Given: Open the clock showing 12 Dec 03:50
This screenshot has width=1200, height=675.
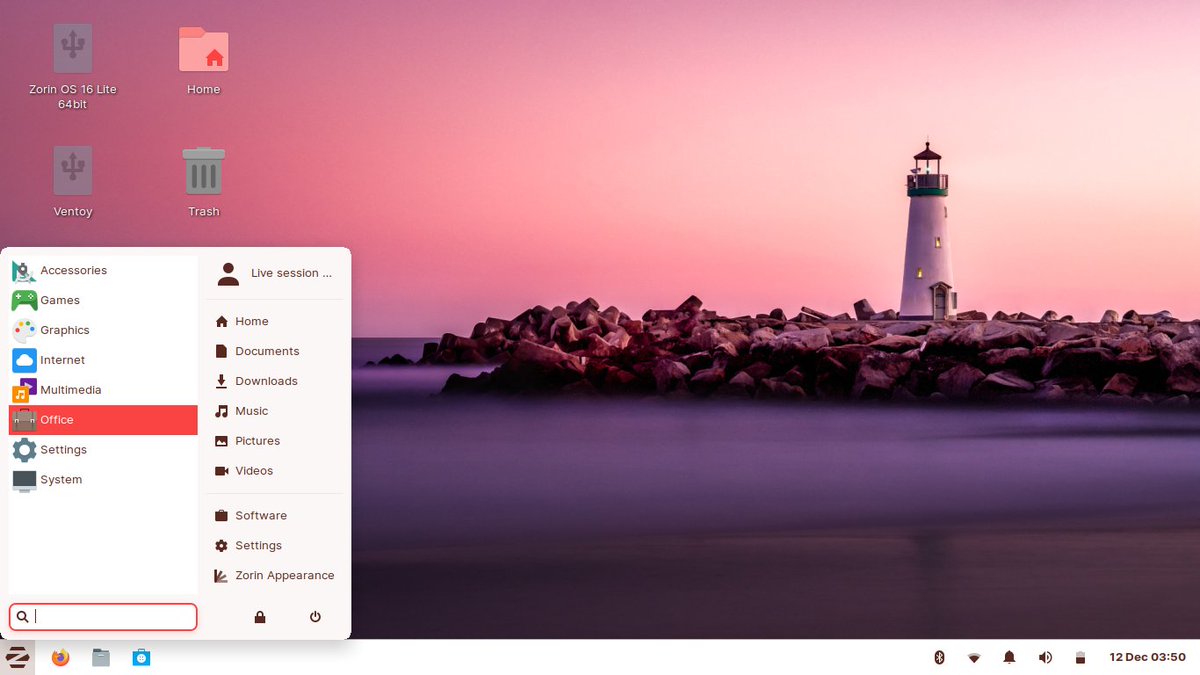Looking at the screenshot, I should click(x=1147, y=657).
